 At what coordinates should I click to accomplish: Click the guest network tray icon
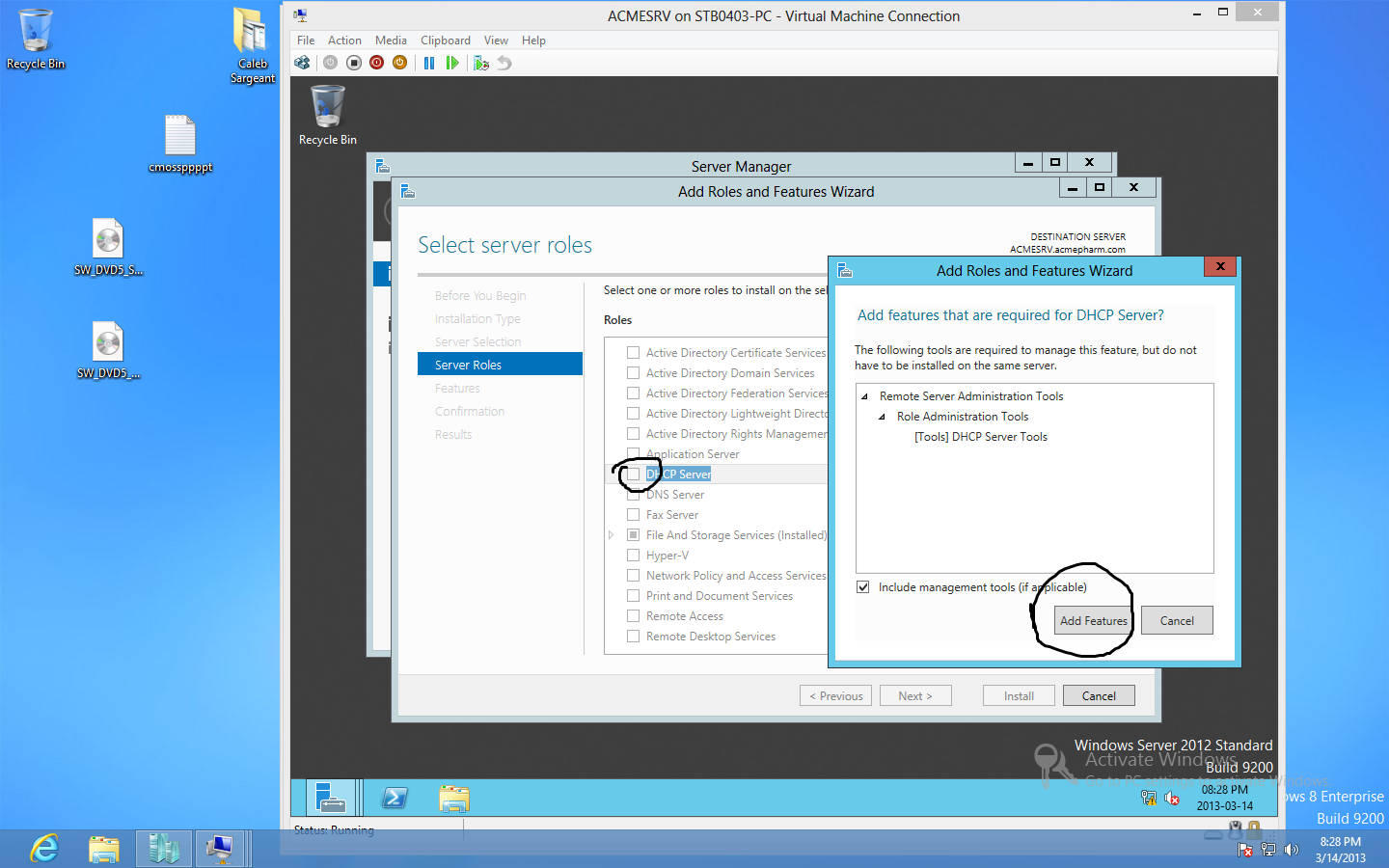click(1149, 798)
